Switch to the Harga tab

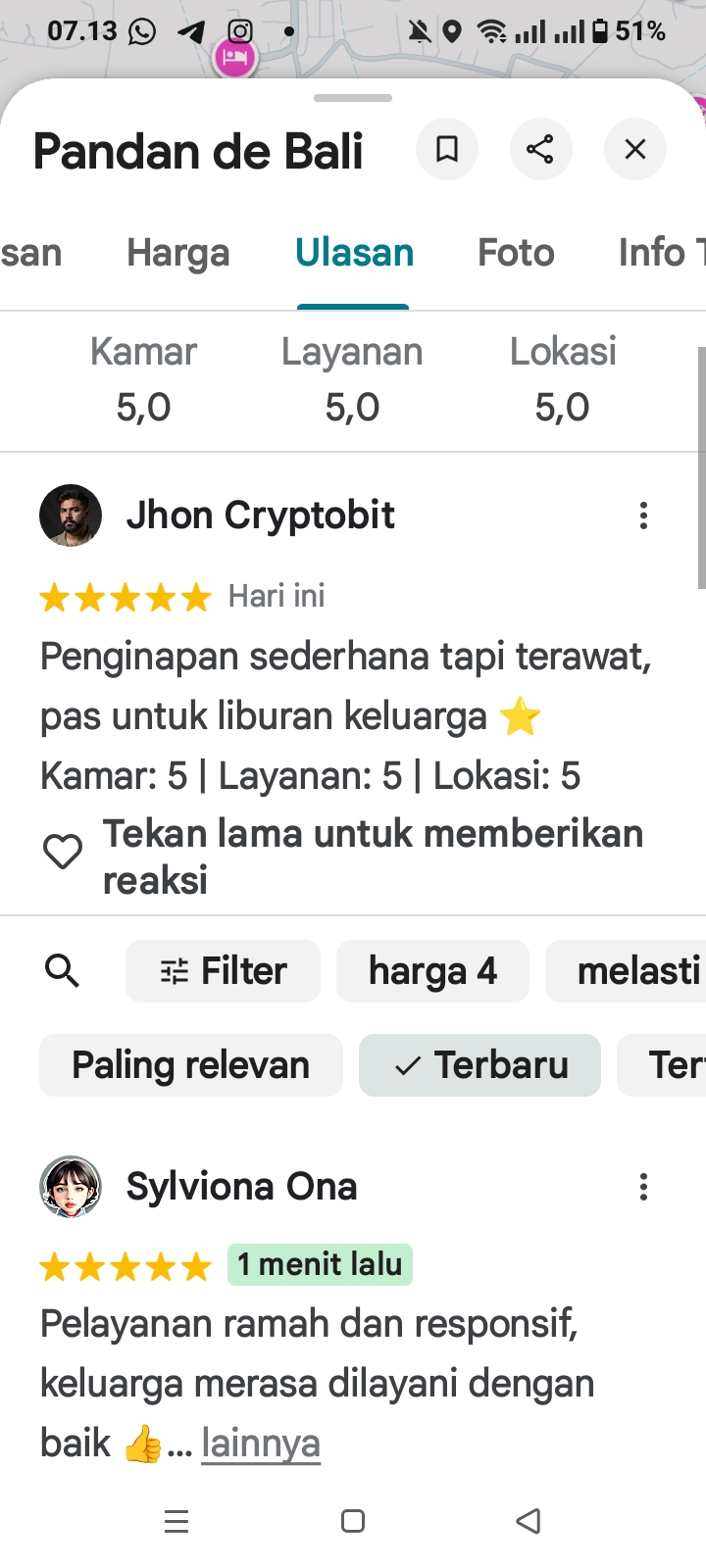(x=178, y=253)
